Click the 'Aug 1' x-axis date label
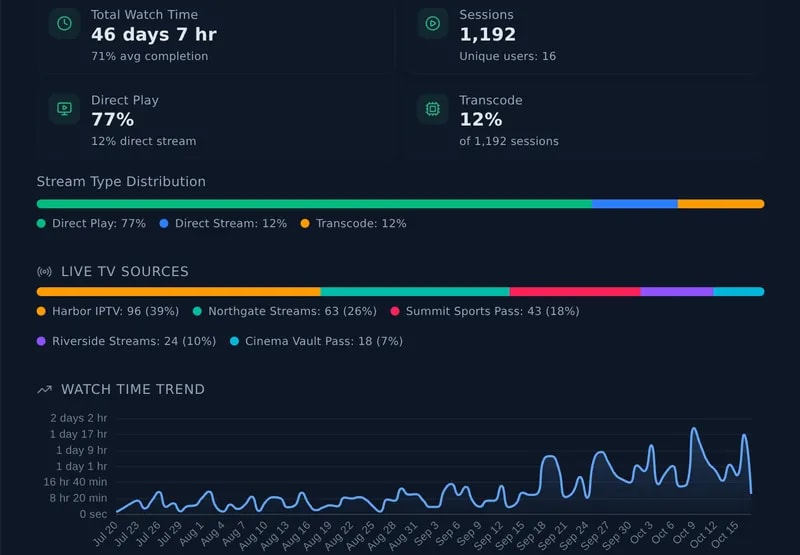Image resolution: width=800 pixels, height=555 pixels. (x=191, y=534)
